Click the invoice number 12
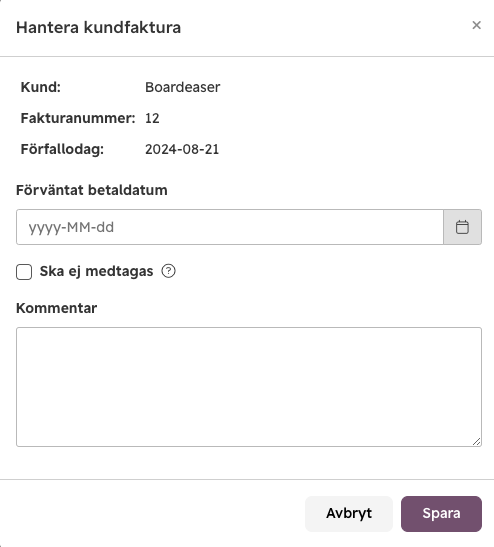 [152, 118]
